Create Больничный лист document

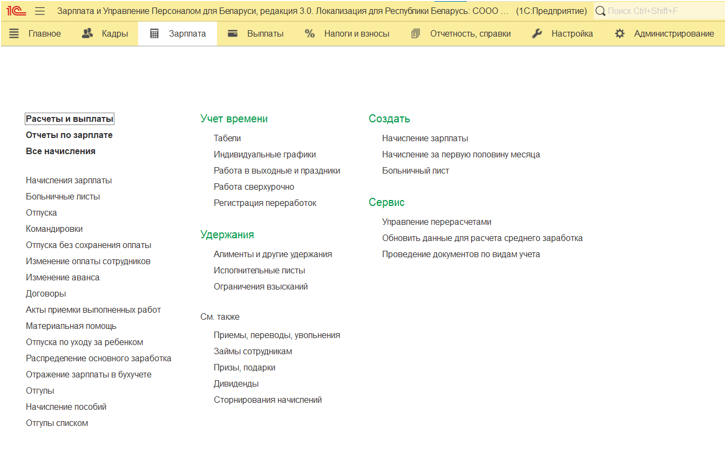click(x=415, y=170)
